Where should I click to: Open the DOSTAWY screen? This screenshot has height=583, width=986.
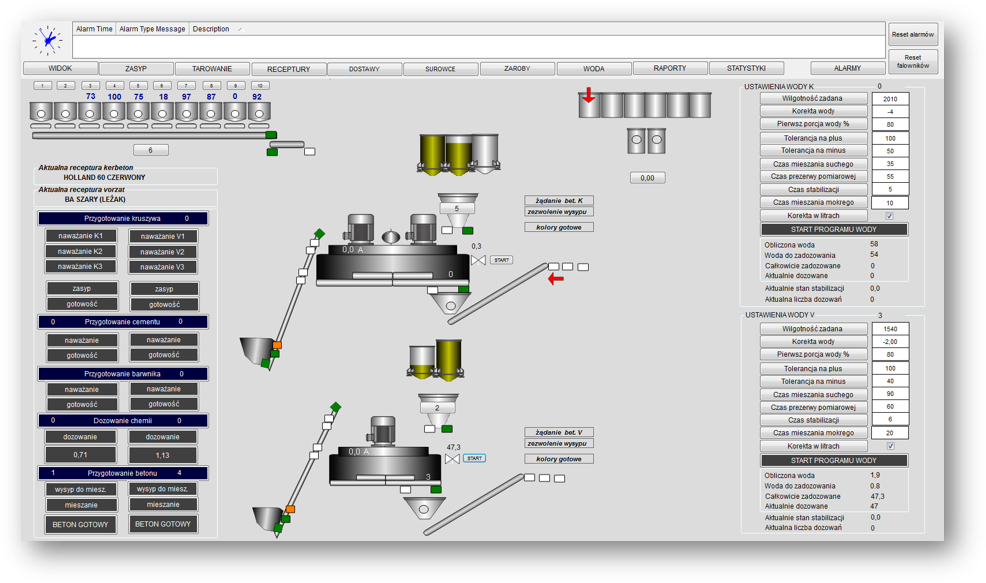[x=365, y=69]
